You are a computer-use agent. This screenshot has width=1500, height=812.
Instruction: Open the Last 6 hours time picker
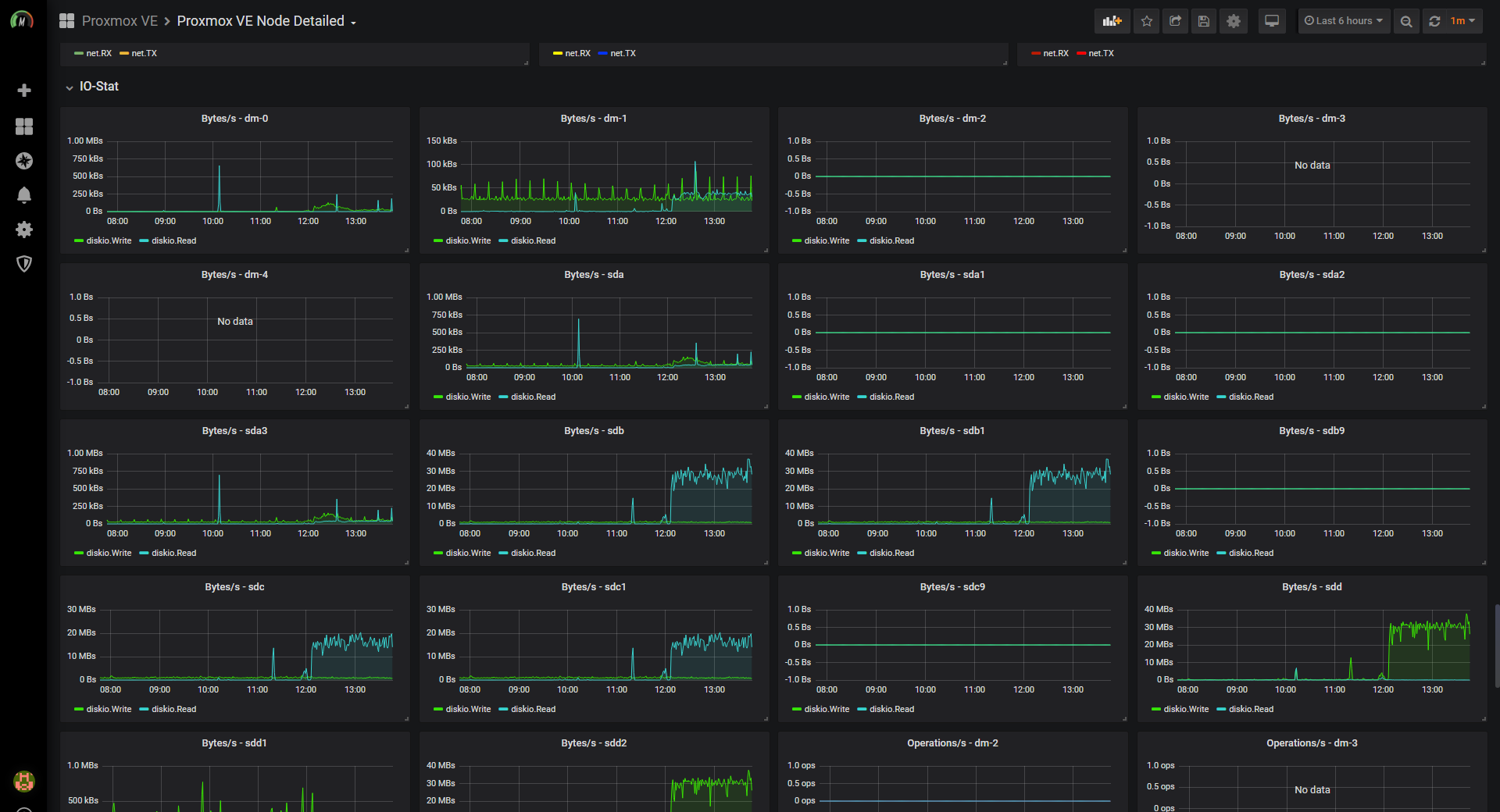pyautogui.click(x=1344, y=21)
